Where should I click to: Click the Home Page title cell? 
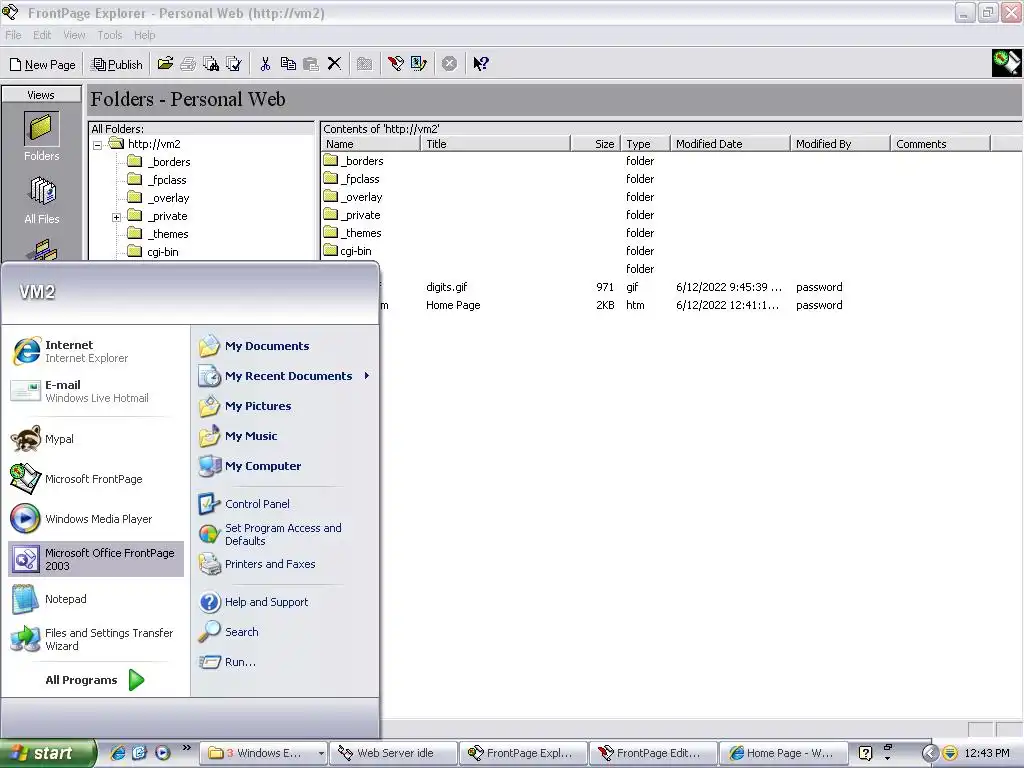pyautogui.click(x=453, y=305)
